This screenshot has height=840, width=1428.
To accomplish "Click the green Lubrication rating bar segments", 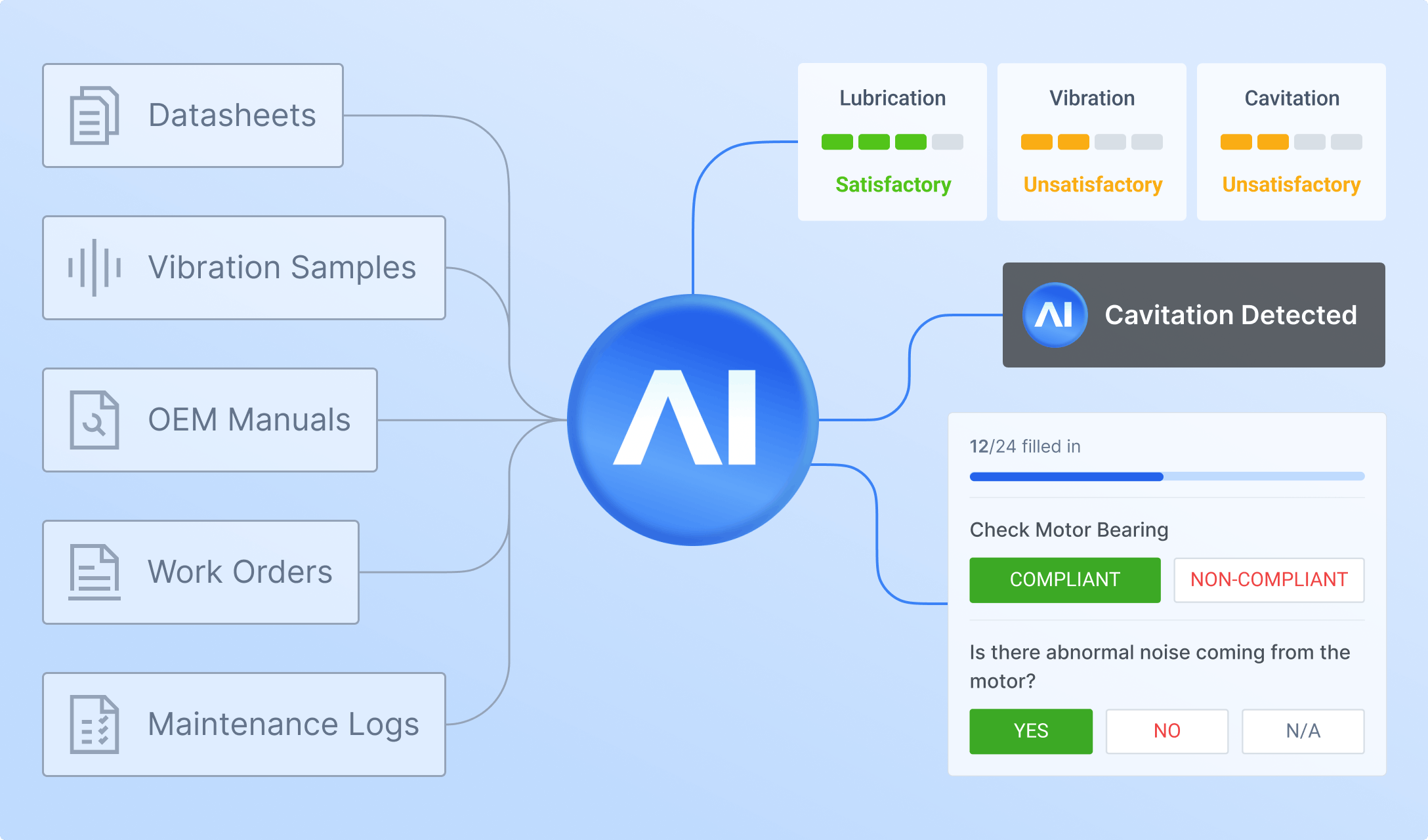I will (x=873, y=142).
